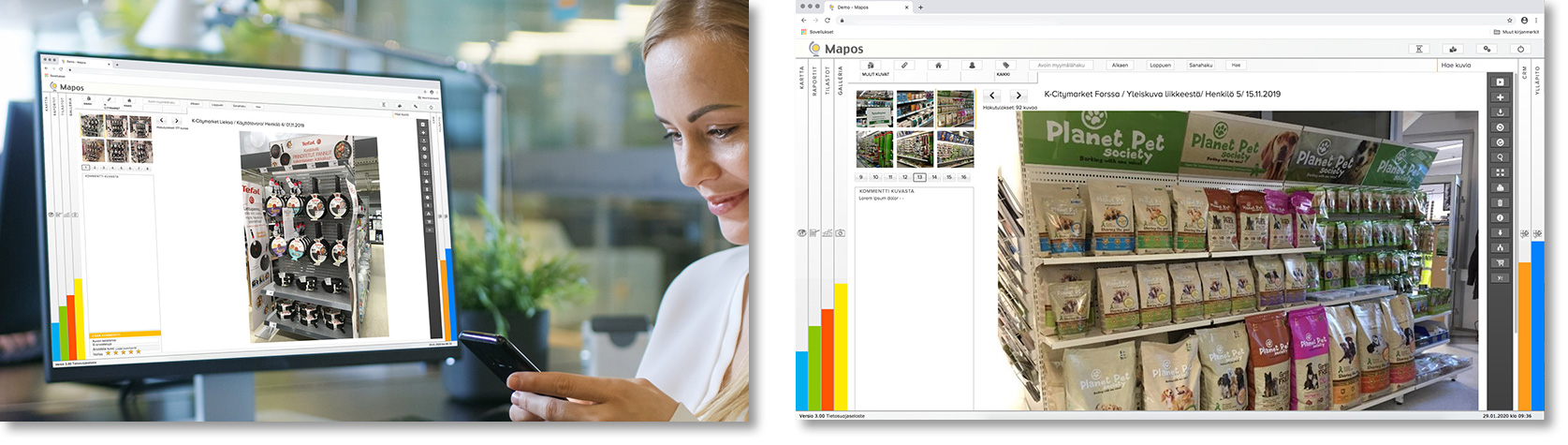
Task: Go to gallery page 9
Action: (x=861, y=177)
